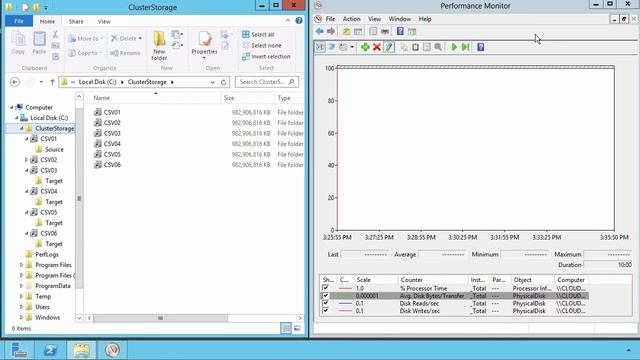This screenshot has width=640, height=360.
Task: Uncheck % Processor Time counter checkbox
Action: 325,288
